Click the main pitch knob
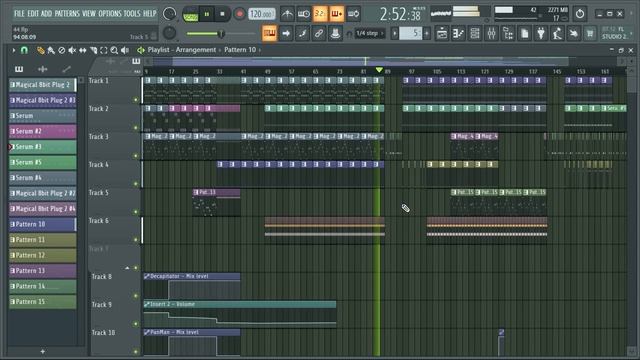The height and width of the screenshot is (360, 640). [x=169, y=33]
